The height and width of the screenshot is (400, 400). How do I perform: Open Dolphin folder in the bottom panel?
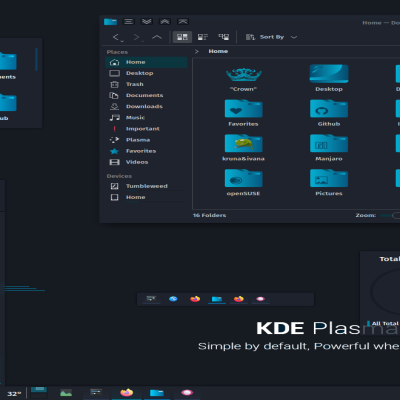click(x=157, y=393)
